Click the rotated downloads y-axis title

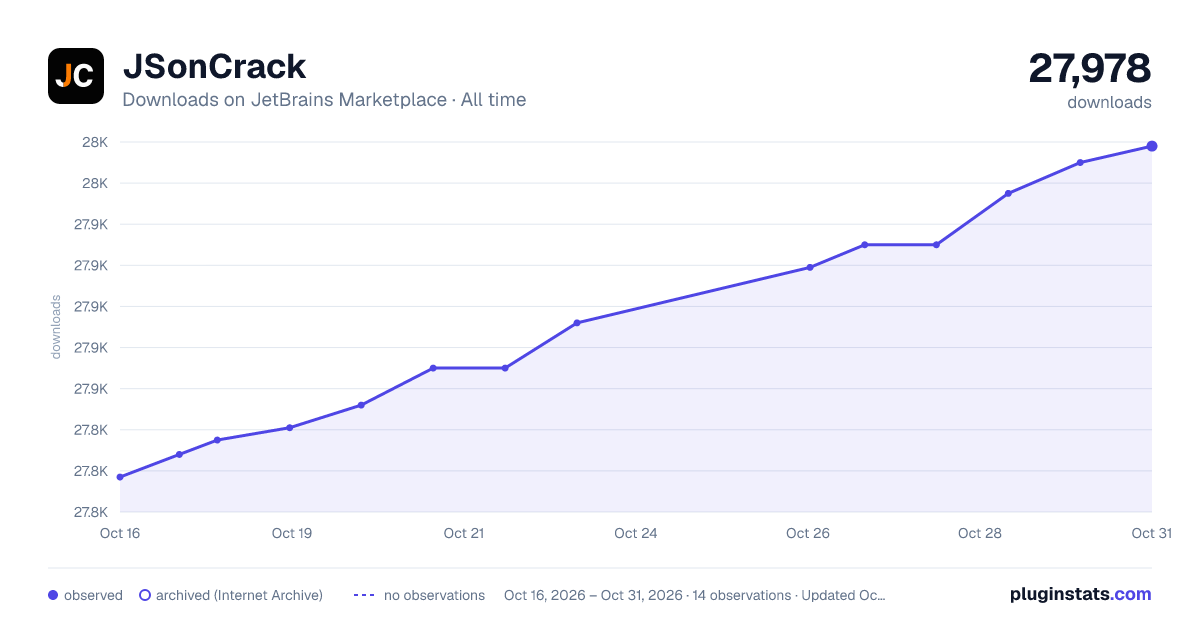pos(56,327)
